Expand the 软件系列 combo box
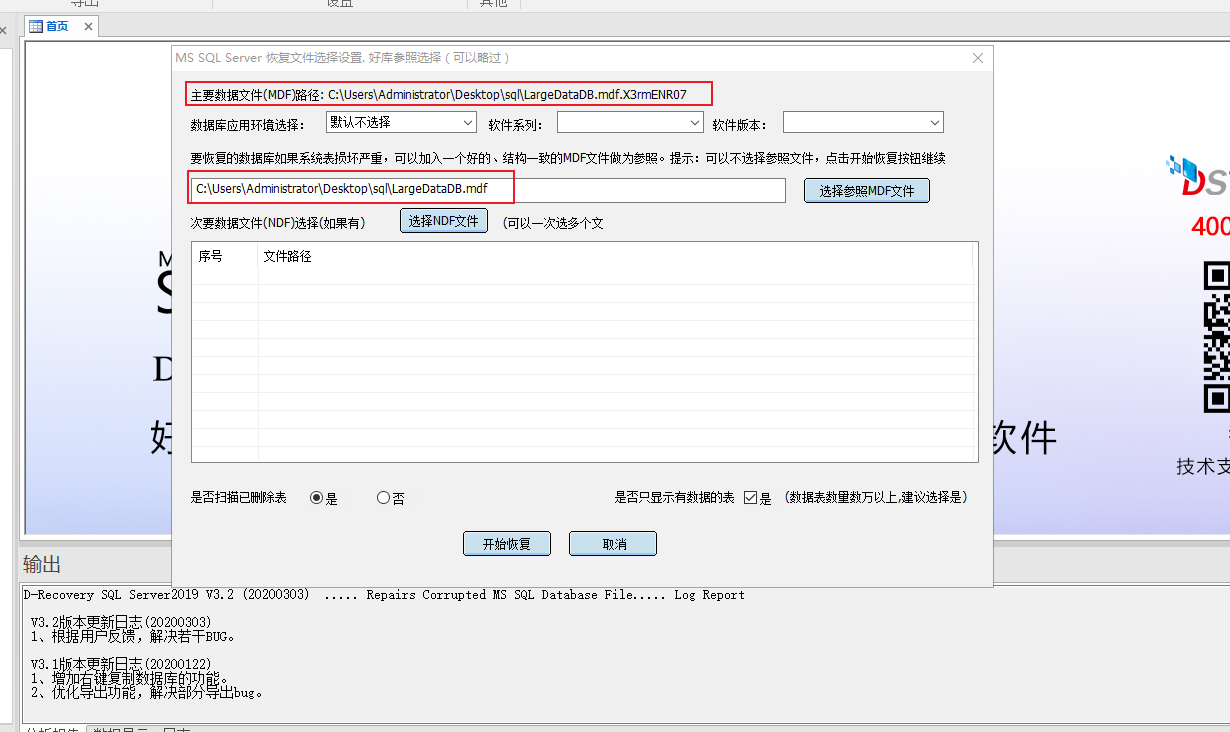Image resolution: width=1230 pixels, height=732 pixels. coord(631,122)
